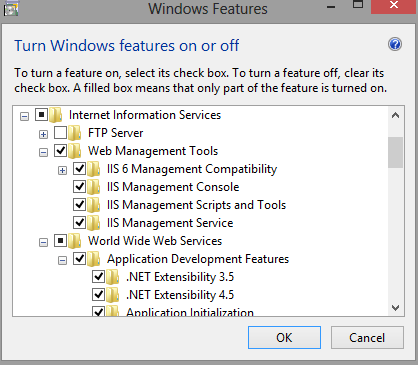The image size is (418, 365).
Task: Collapse the Web Management Tools node
Action: [x=43, y=152]
